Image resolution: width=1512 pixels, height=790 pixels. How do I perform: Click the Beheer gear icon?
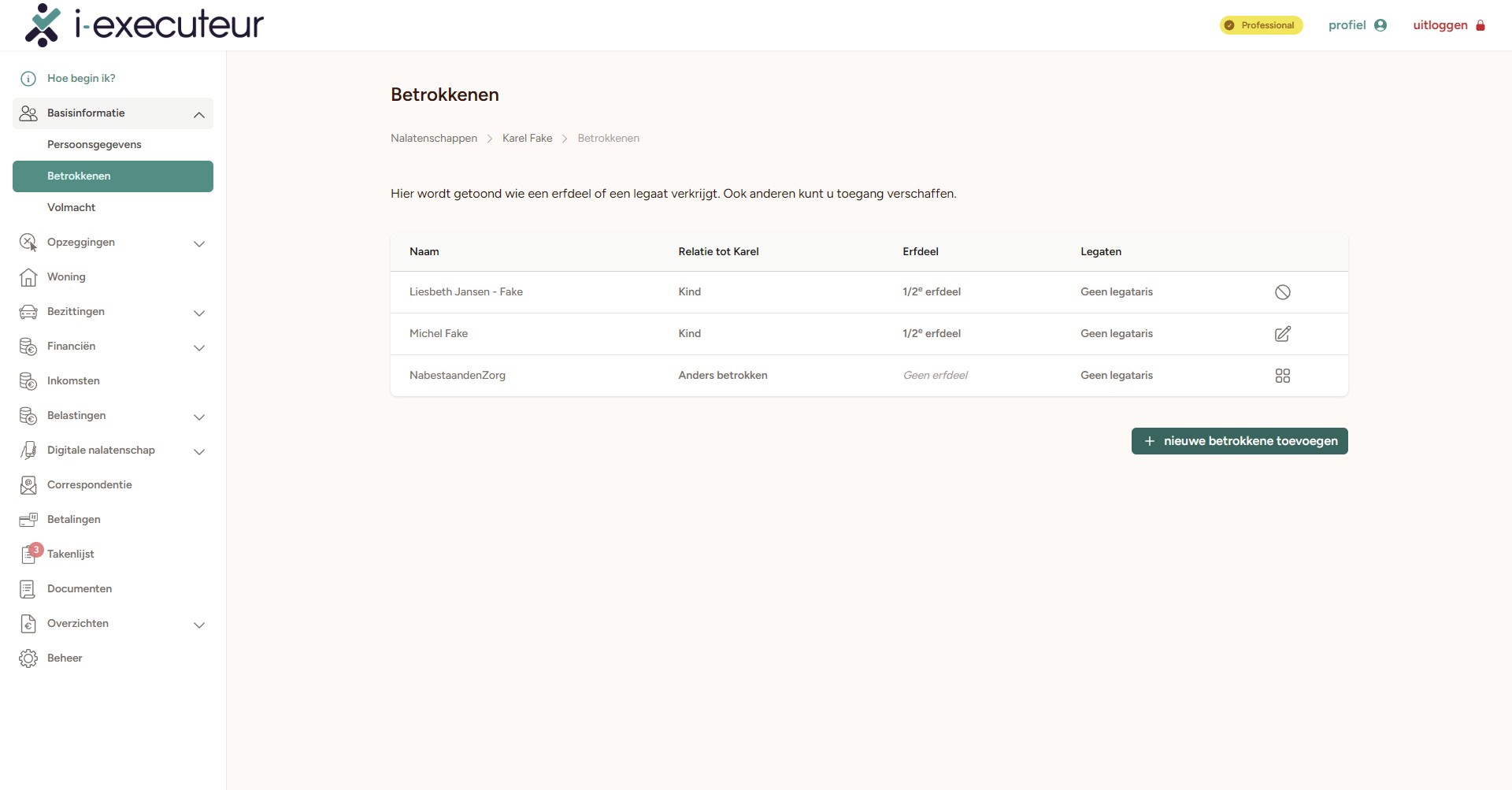point(28,658)
